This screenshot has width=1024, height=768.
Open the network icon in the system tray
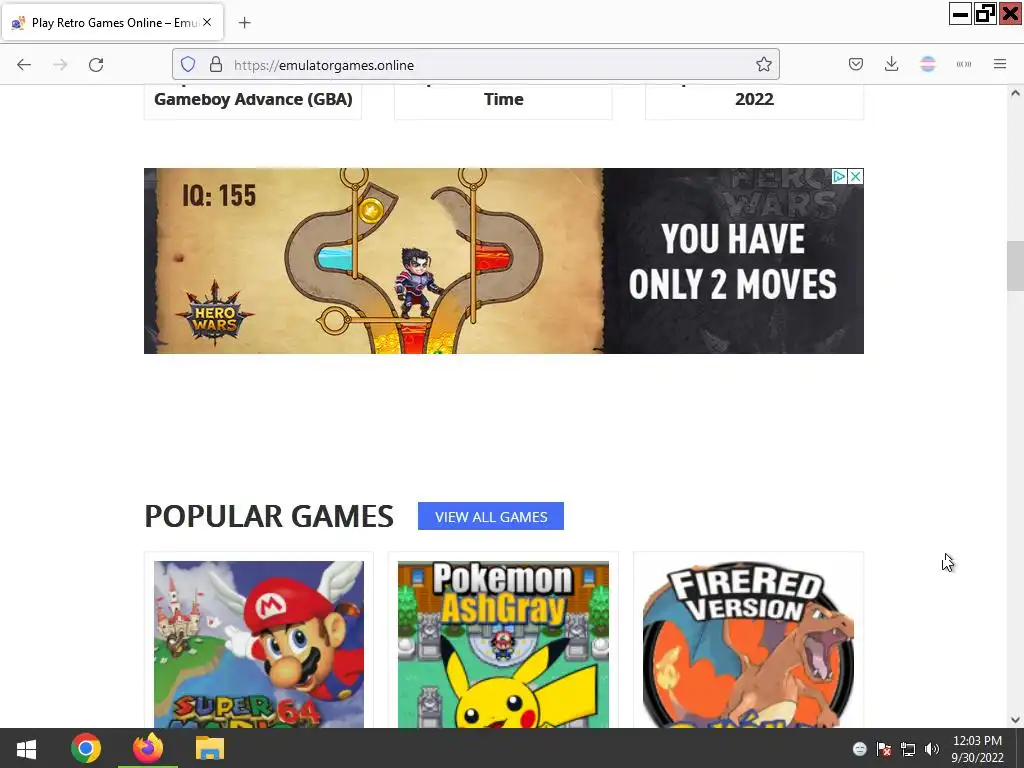[908, 749]
